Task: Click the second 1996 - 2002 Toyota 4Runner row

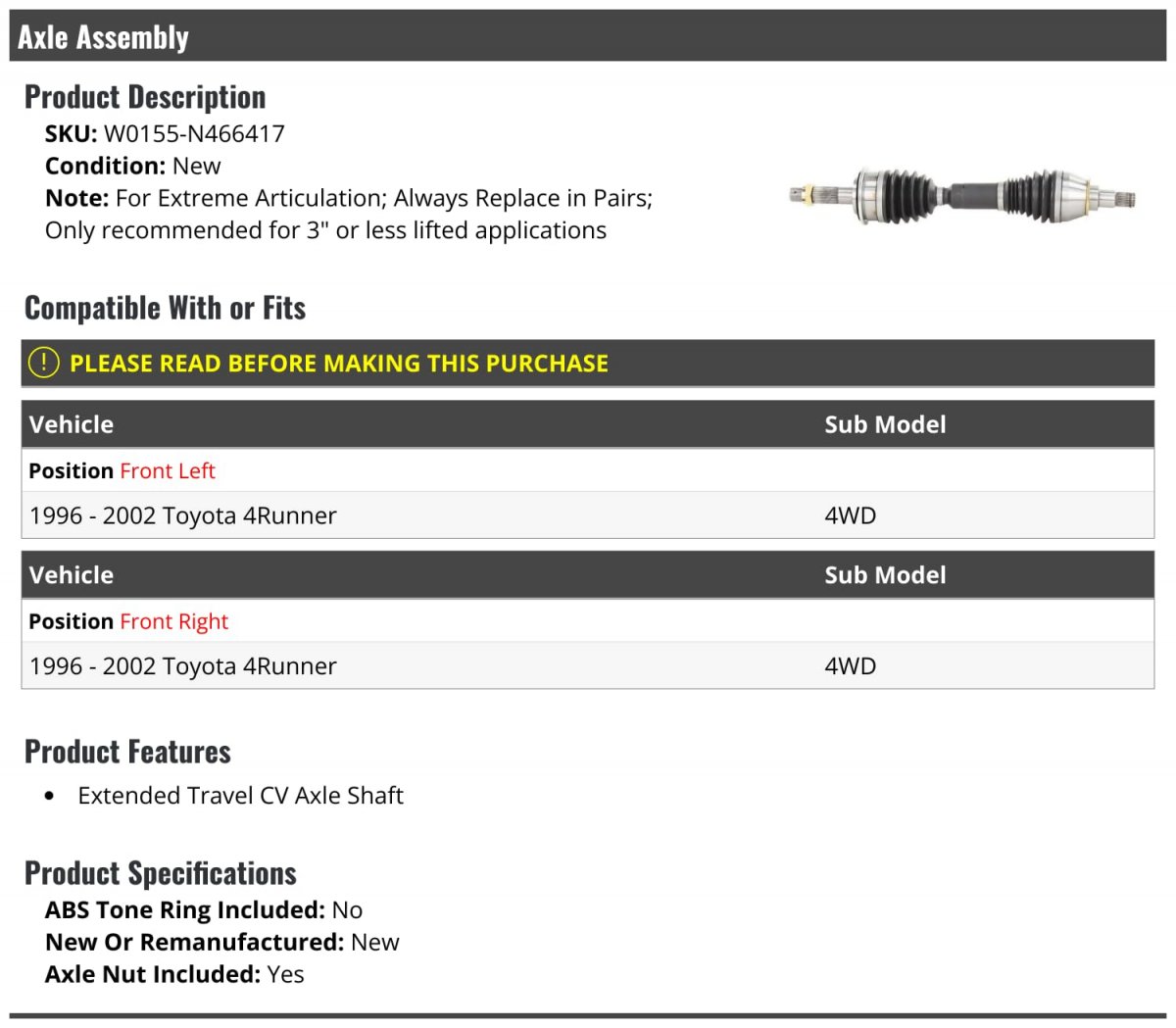Action: pos(588,666)
